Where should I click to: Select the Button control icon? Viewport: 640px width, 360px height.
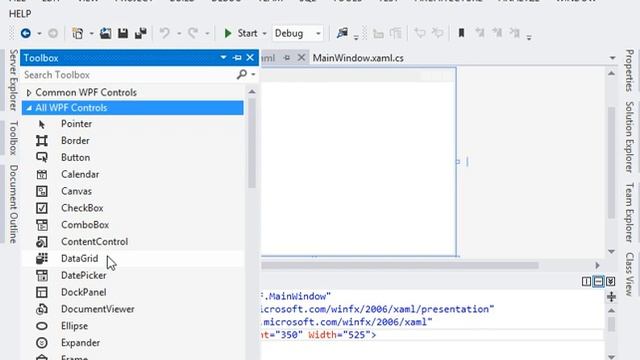(42, 158)
